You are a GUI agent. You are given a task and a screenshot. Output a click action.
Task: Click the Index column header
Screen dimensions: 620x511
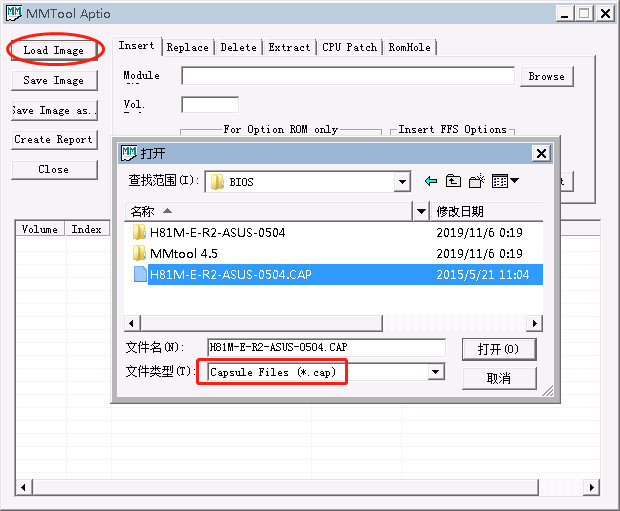(87, 229)
